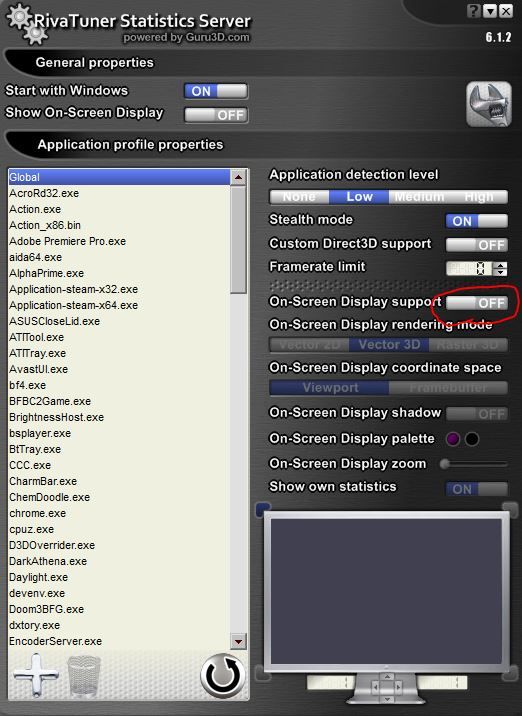Screen dimensions: 522x716
Task: Click the profile list scroll-up arrow
Action: [238, 177]
